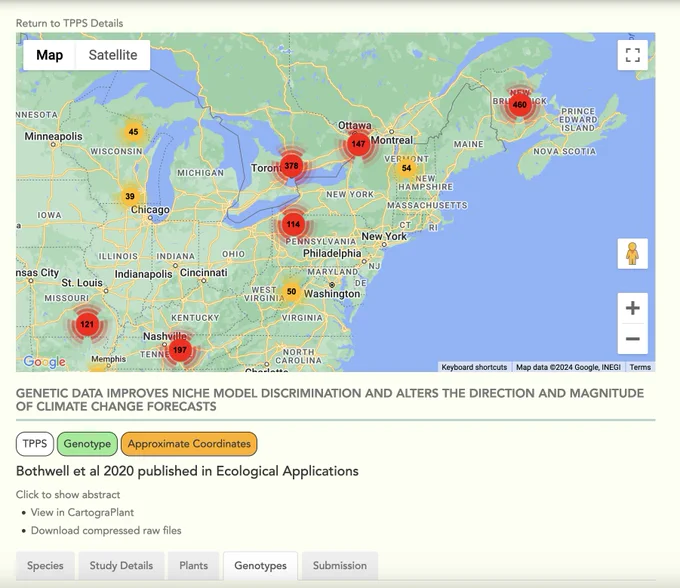The image size is (680, 588).
Task: Click to show abstract
Action: [68, 494]
